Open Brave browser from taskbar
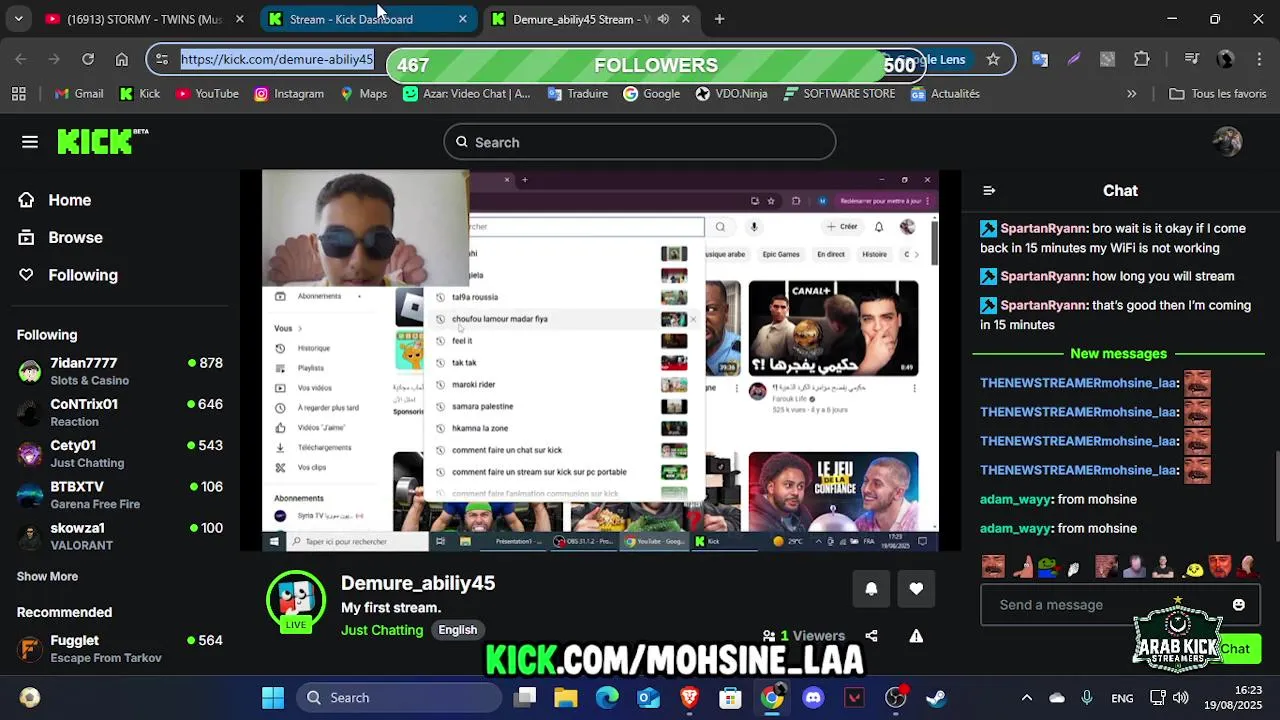Screen dimensions: 1280x720 pyautogui.click(x=689, y=698)
